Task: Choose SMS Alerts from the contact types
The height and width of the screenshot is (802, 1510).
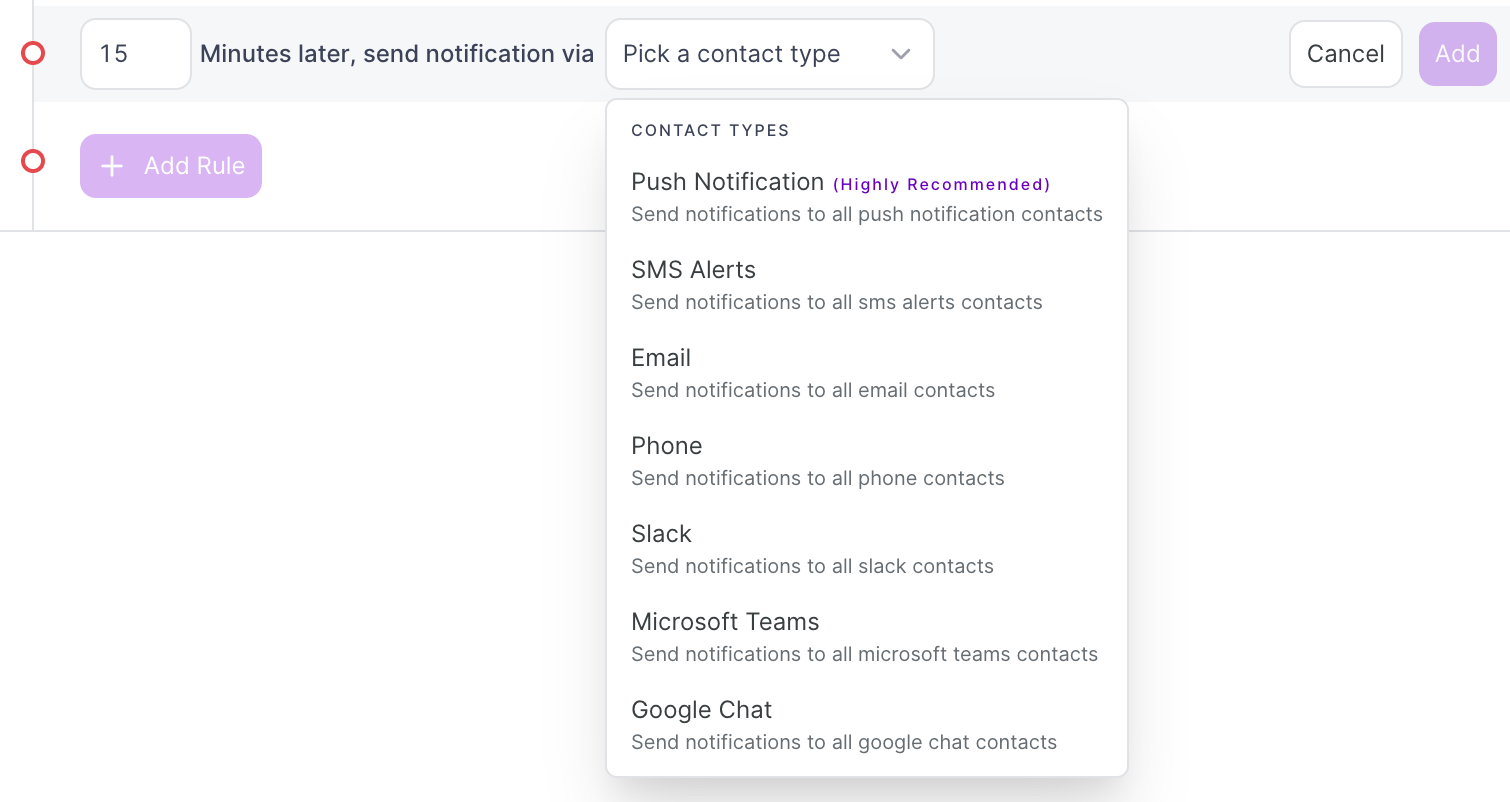Action: pyautogui.click(x=693, y=270)
